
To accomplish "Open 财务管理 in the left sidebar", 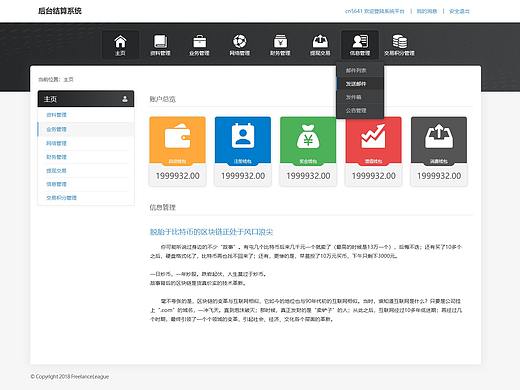I will pos(56,157).
